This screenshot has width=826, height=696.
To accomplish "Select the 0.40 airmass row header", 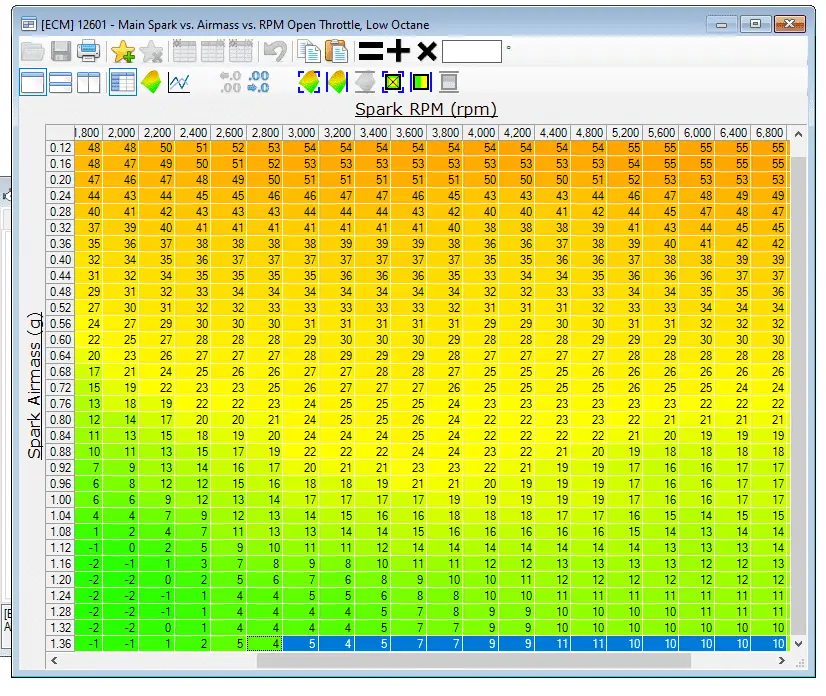I will point(60,260).
